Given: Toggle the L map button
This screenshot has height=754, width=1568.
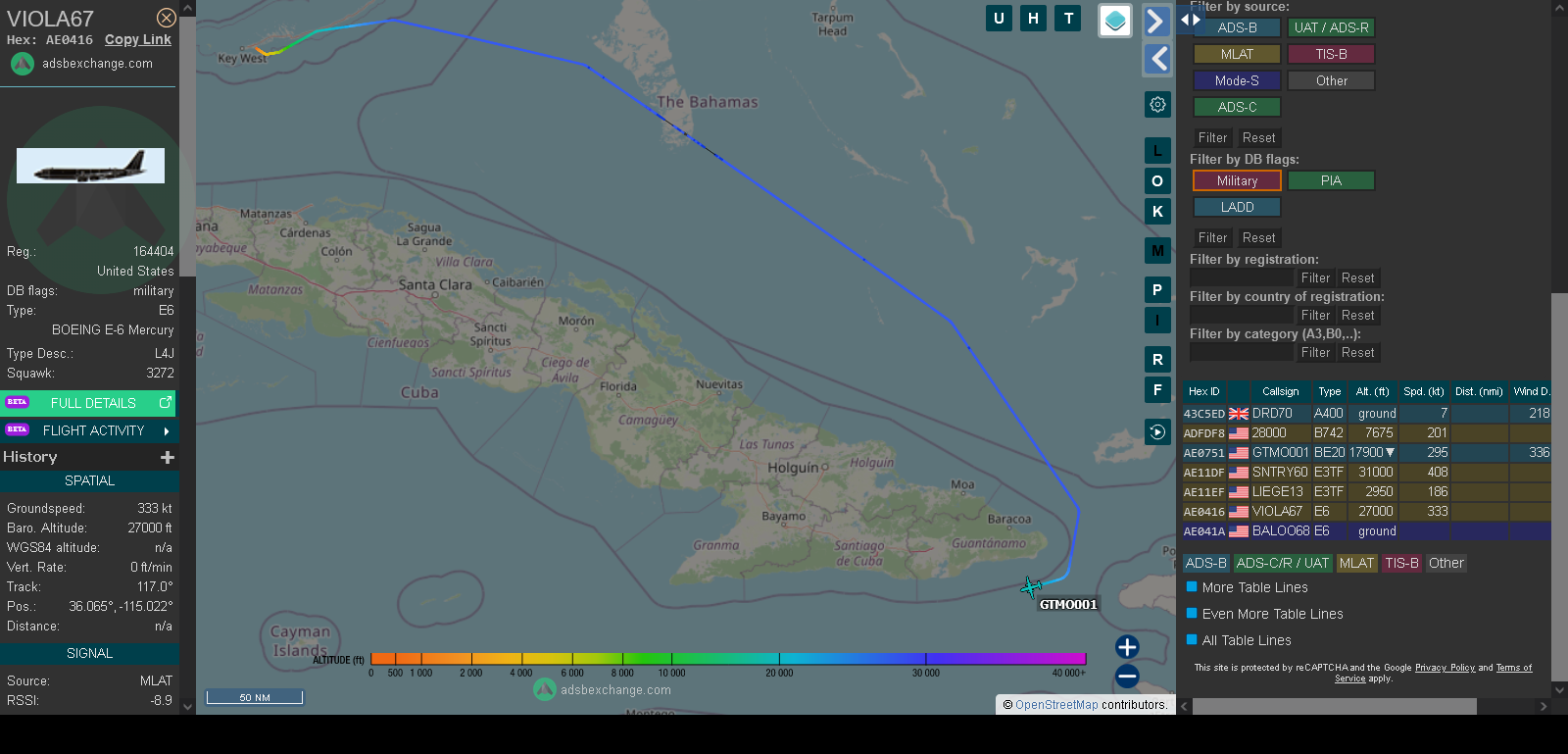Looking at the screenshot, I should pyautogui.click(x=1157, y=151).
